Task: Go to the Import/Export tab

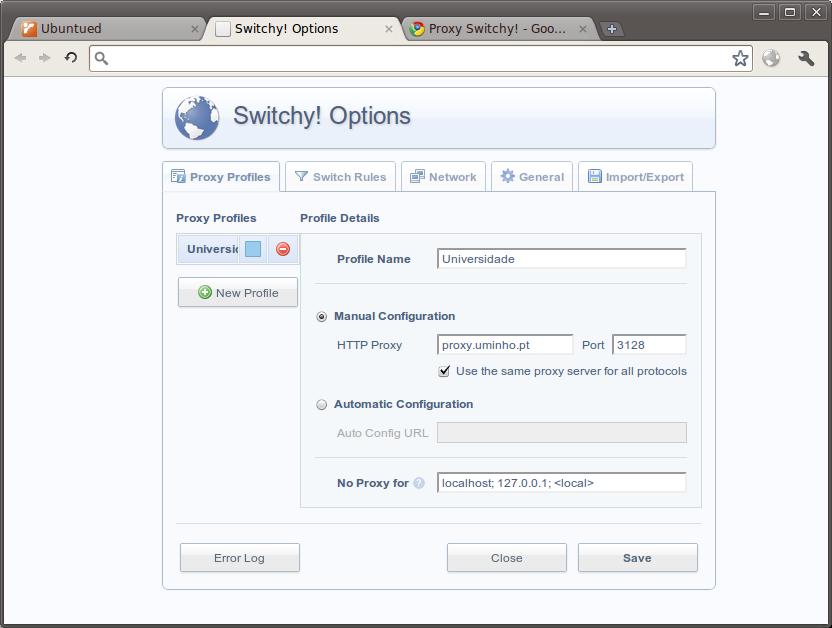Action: pos(635,177)
